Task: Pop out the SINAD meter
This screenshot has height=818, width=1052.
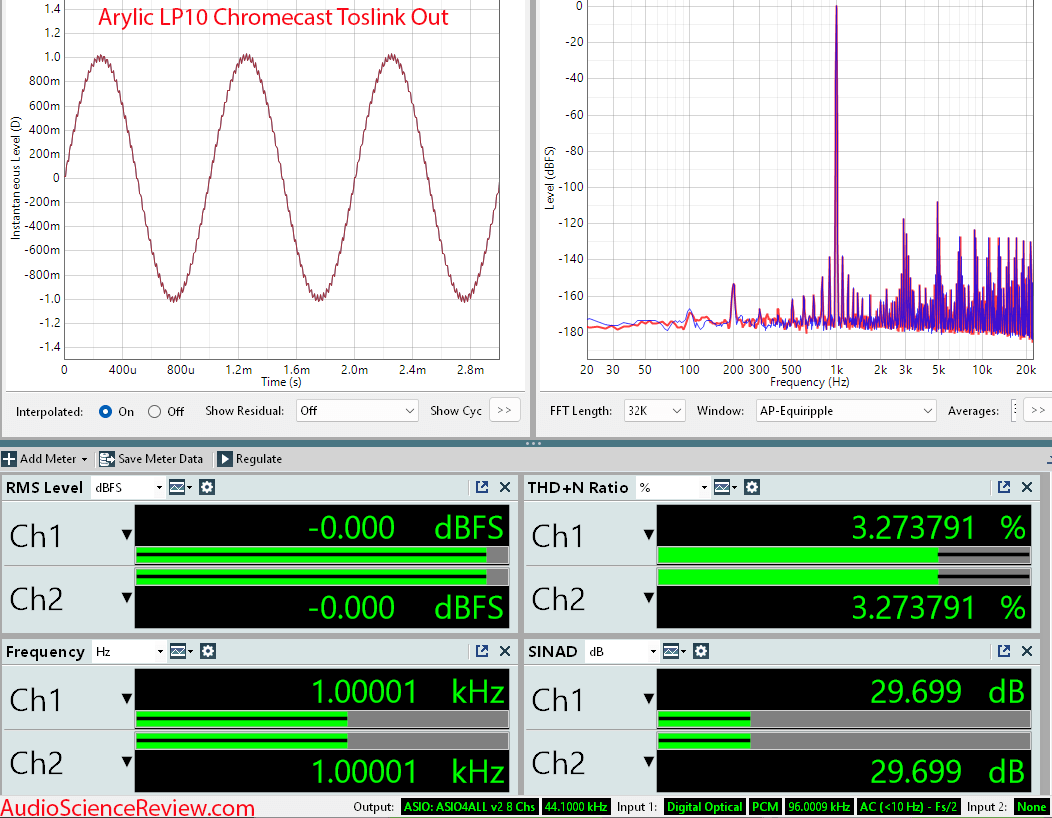Action: coord(1004,651)
